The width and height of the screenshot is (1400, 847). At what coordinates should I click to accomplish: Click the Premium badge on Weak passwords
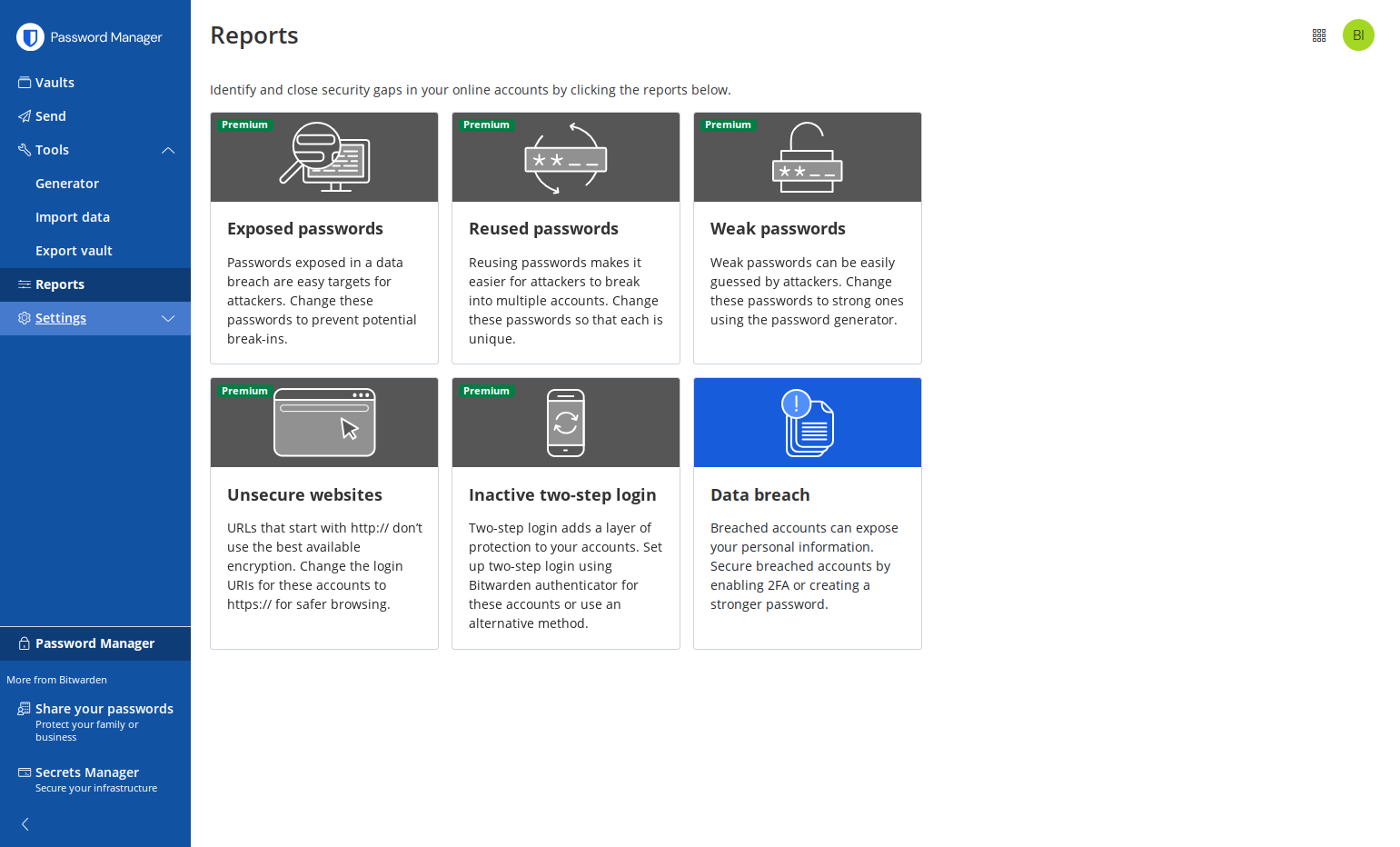(x=728, y=125)
